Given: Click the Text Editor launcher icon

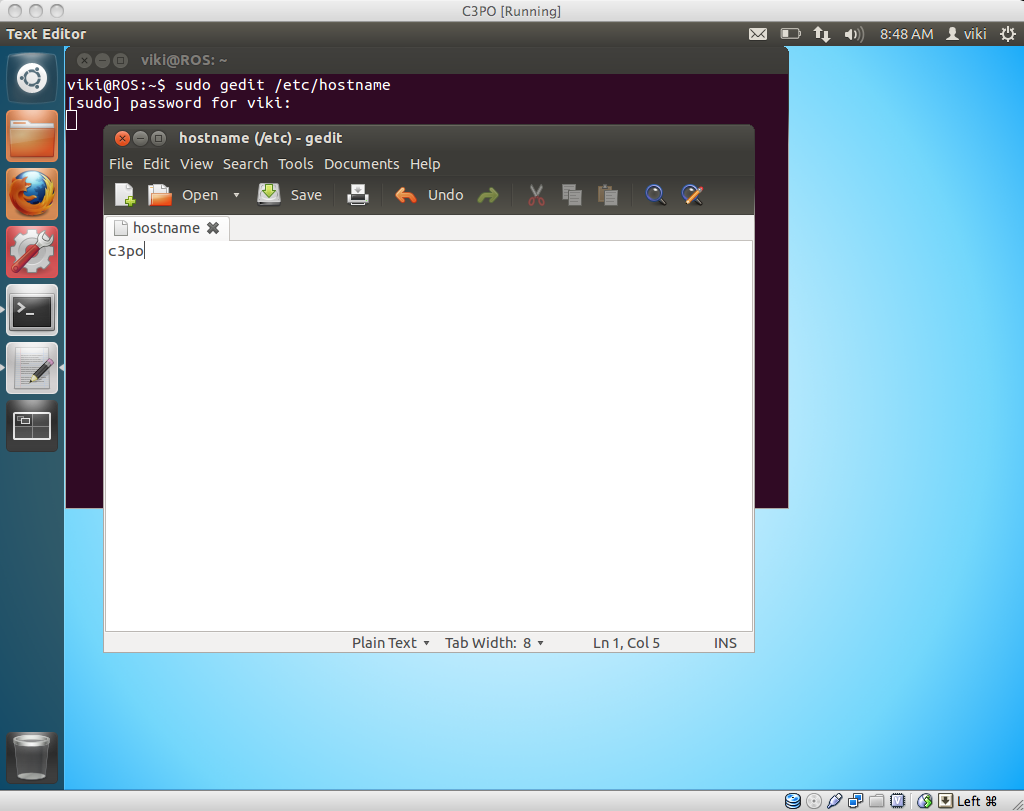Looking at the screenshot, I should click(32, 368).
